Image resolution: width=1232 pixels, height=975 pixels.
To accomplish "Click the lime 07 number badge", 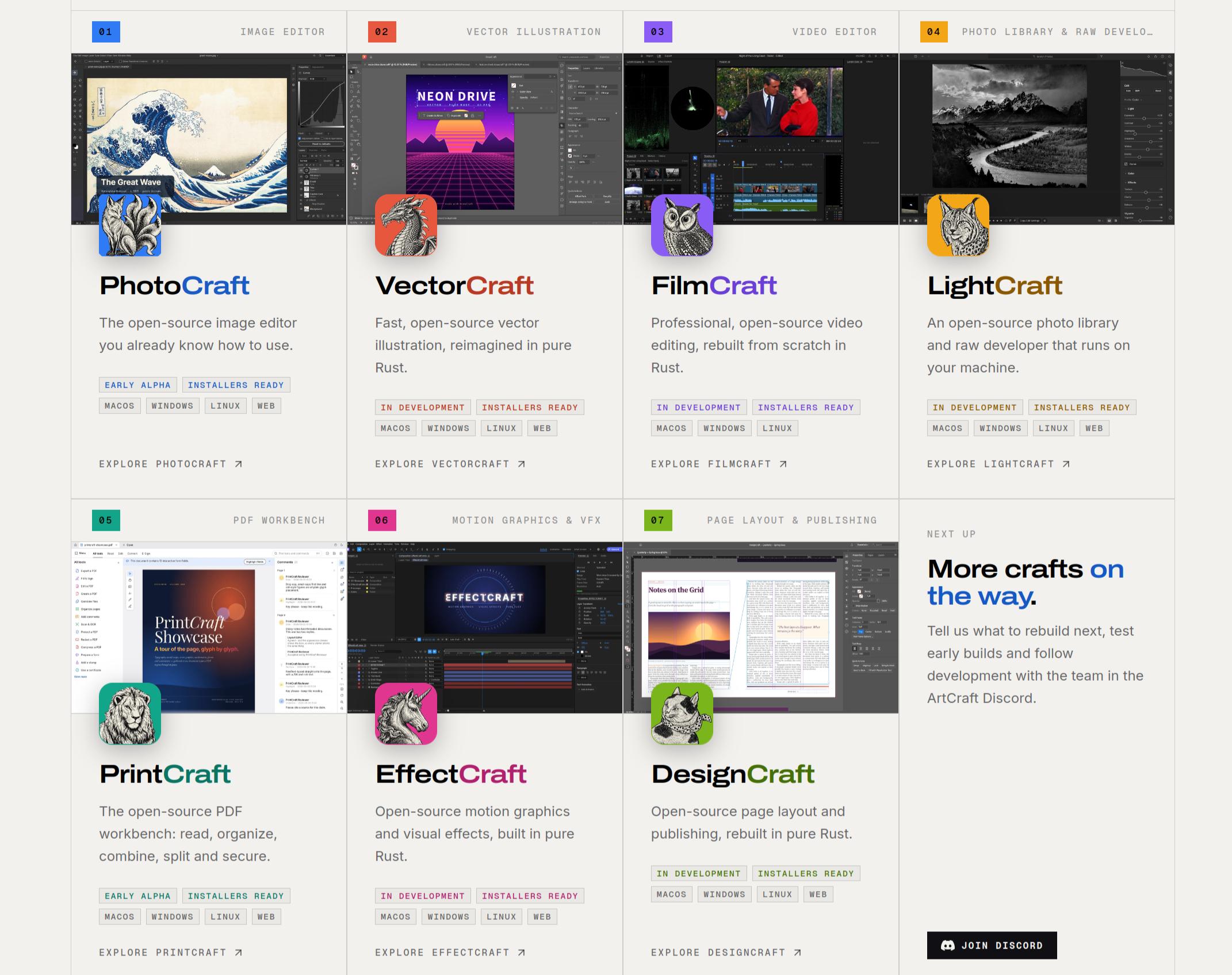I will point(658,520).
